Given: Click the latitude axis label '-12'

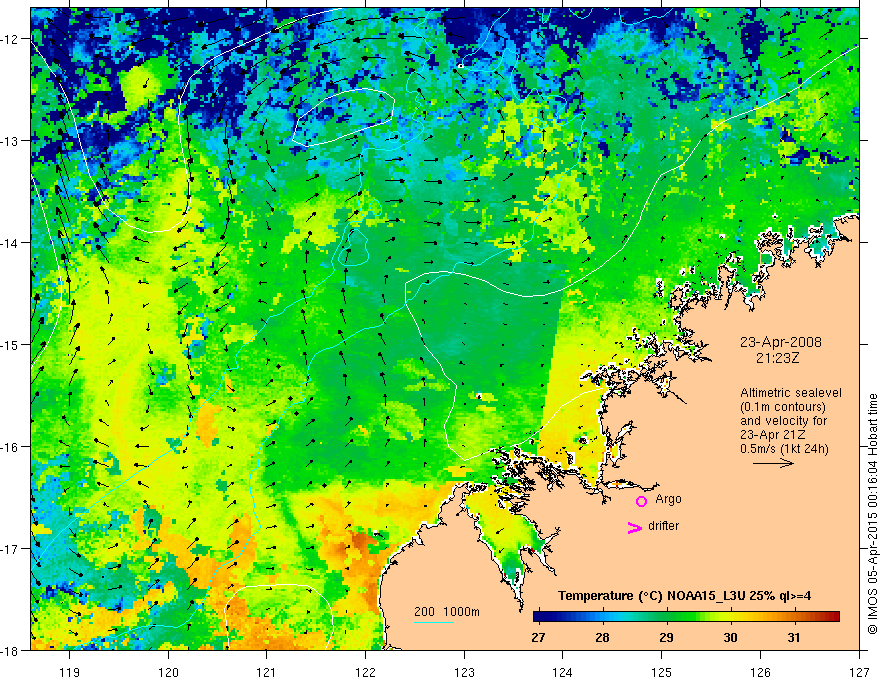Looking at the screenshot, I should (x=11, y=39).
